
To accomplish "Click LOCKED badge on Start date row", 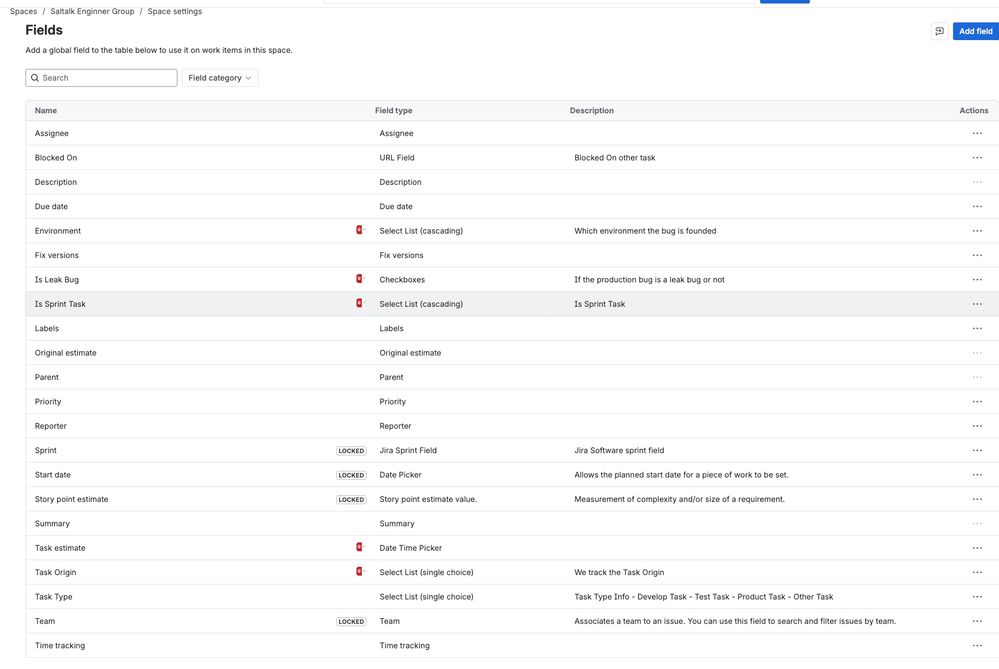I will coord(351,475).
